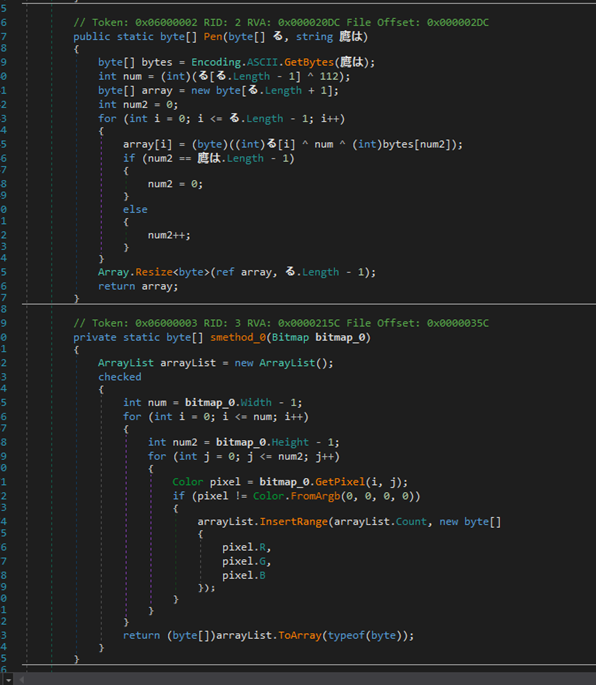Select the constant 112

click(x=329, y=76)
